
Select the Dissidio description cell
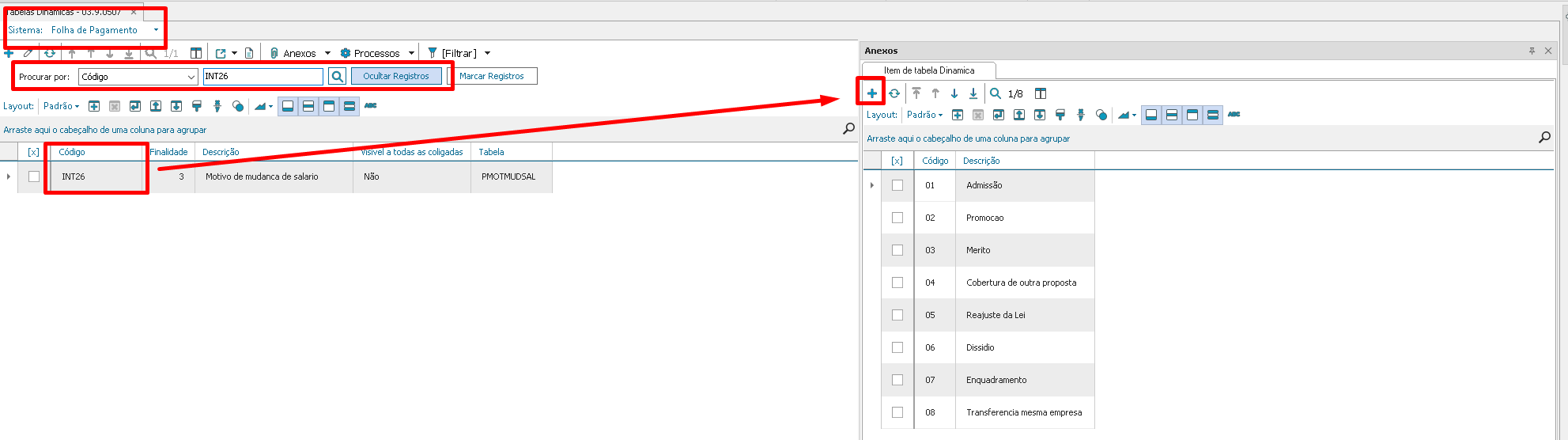[1025, 347]
